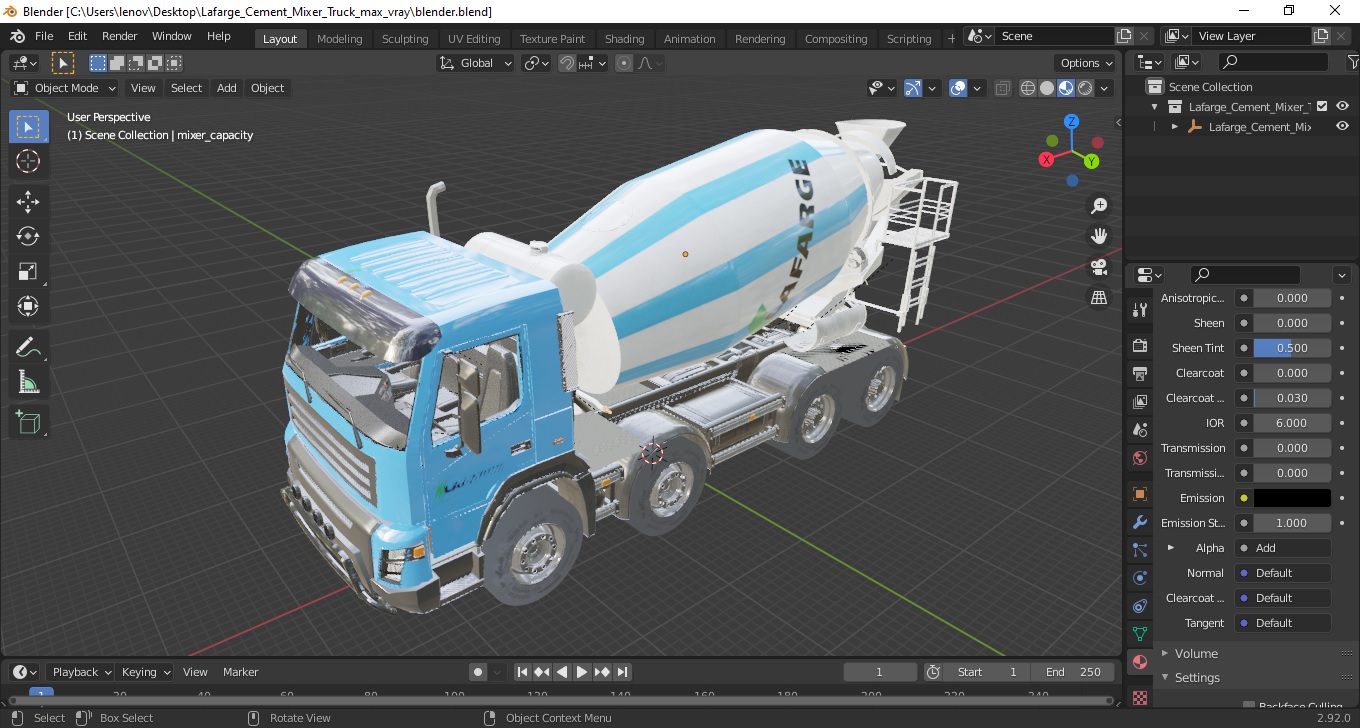1360x728 pixels.
Task: Open the Object Data mesh tab
Action: (1139, 634)
